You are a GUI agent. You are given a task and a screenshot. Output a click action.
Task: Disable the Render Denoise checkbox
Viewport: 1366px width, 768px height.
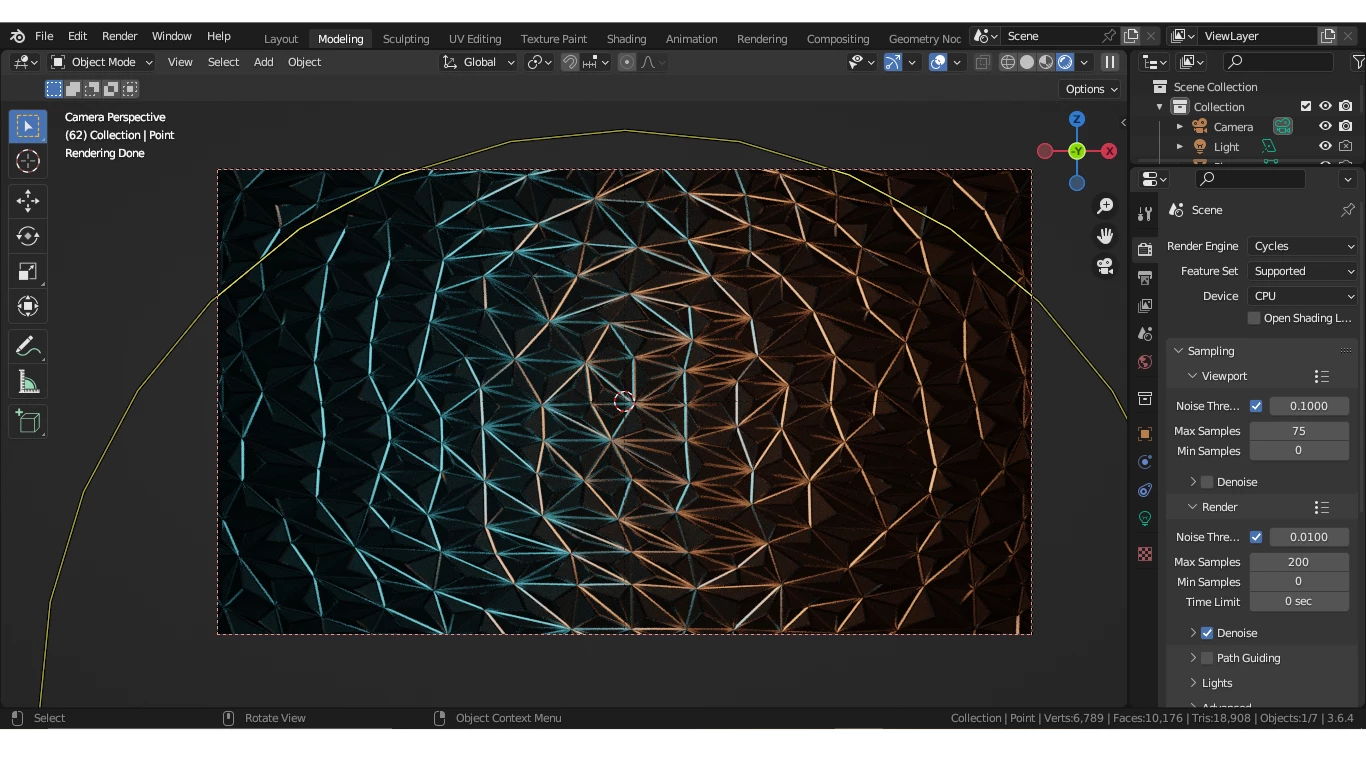click(x=1207, y=633)
